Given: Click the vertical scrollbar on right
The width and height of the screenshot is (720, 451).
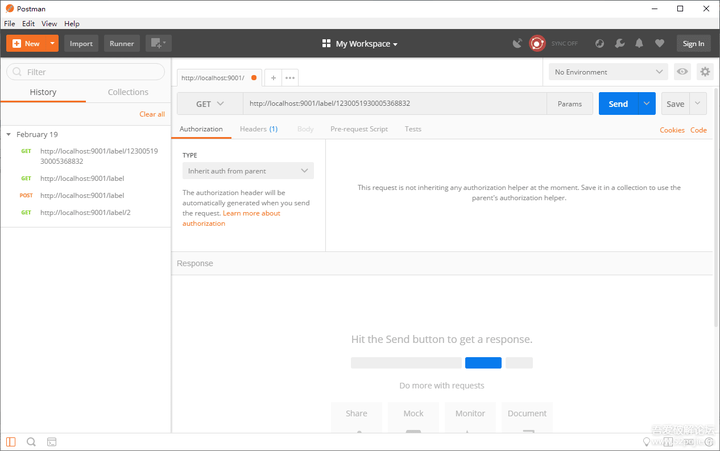Looking at the screenshot, I should [x=716, y=207].
